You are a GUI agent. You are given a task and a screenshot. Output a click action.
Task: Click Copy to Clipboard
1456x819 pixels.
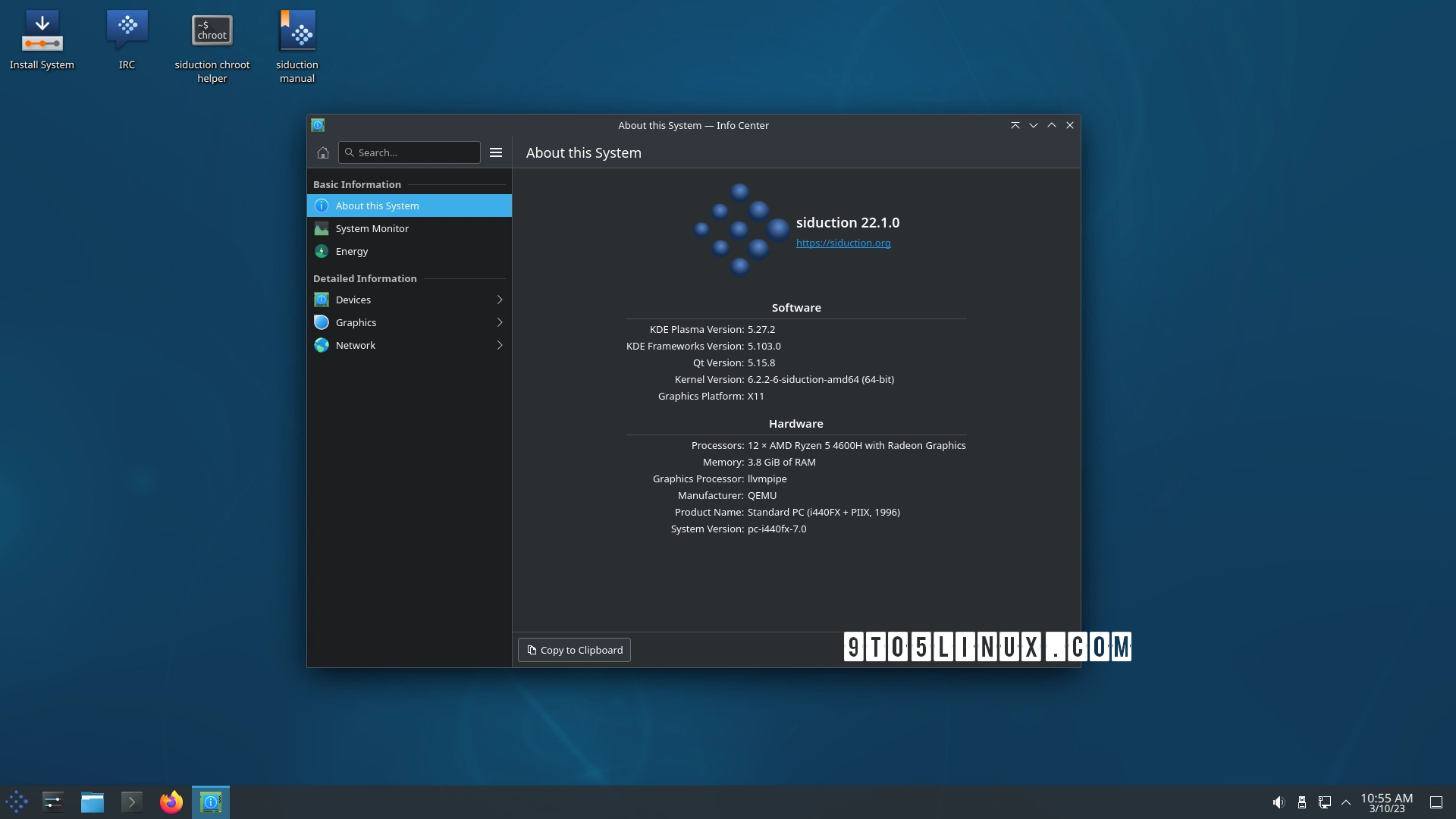(573, 650)
